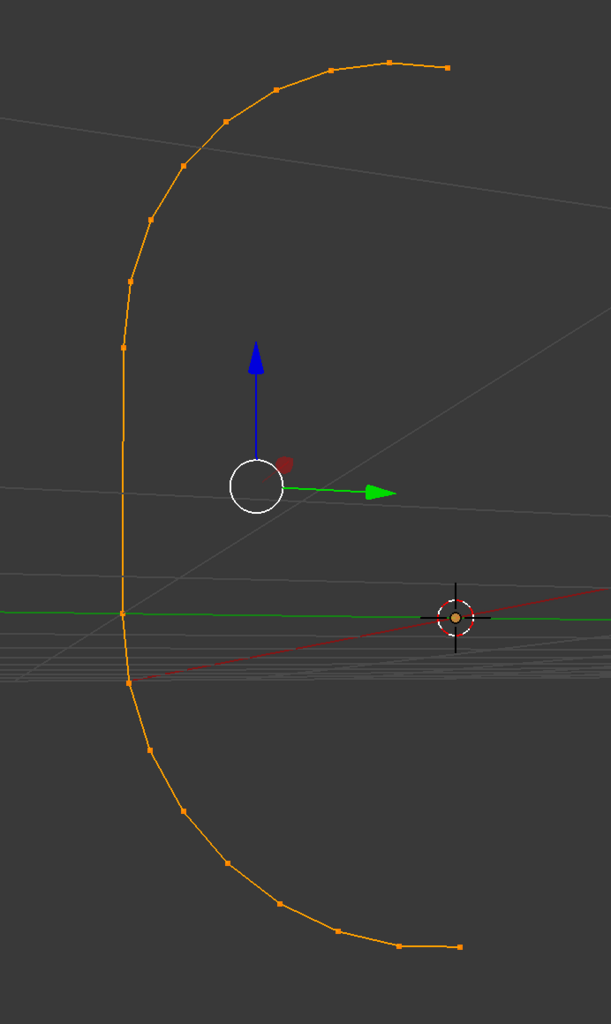Screen dimensions: 611x1024
Task: Select vertex at top of long vertical edge
Action: click(x=123, y=347)
